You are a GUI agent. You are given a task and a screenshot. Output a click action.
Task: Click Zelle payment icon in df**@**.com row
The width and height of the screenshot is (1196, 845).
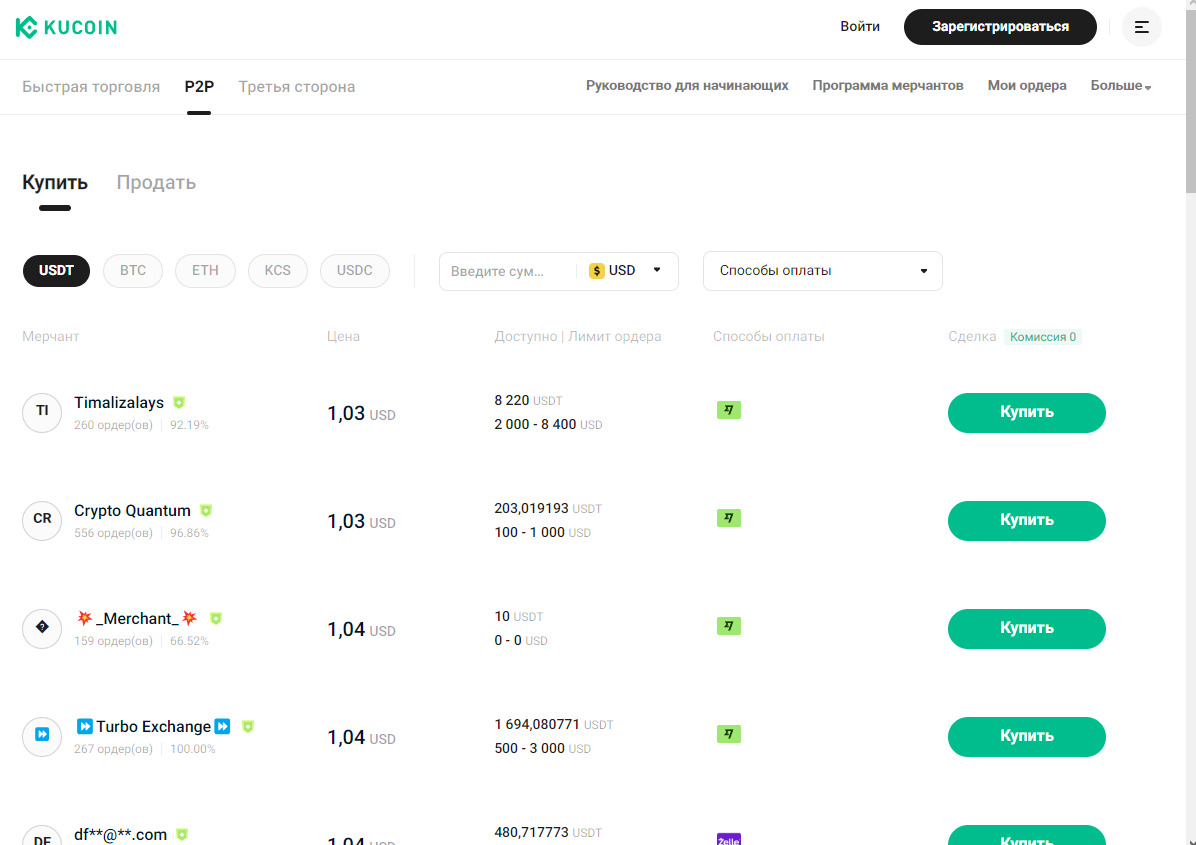728,839
